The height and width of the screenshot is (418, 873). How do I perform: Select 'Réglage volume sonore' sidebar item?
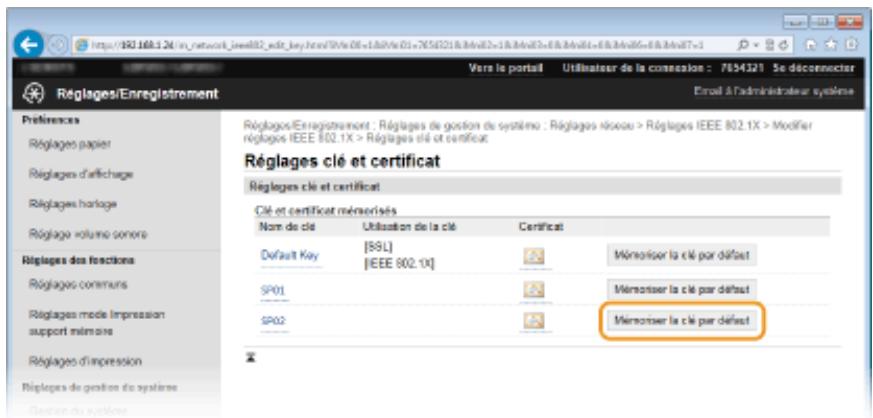[x=88, y=234]
